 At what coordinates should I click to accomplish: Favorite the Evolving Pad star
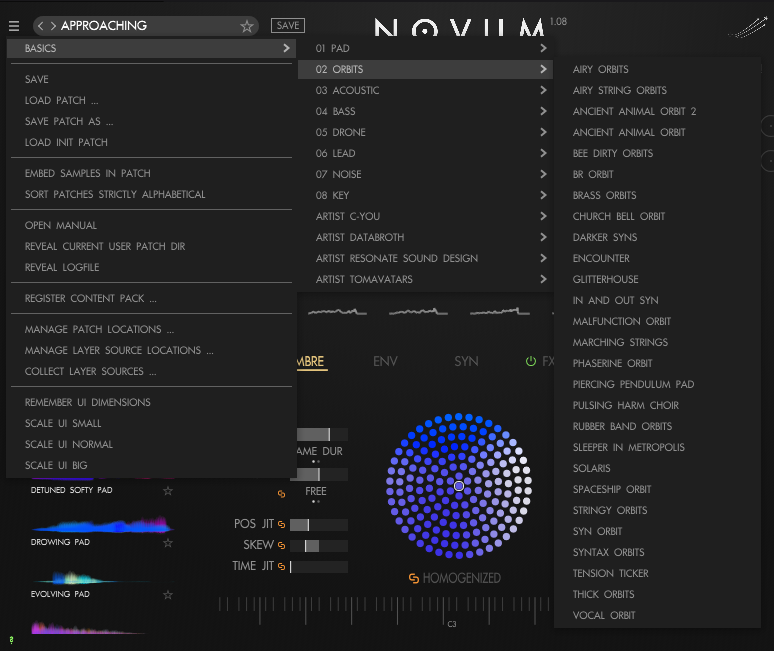[168, 595]
